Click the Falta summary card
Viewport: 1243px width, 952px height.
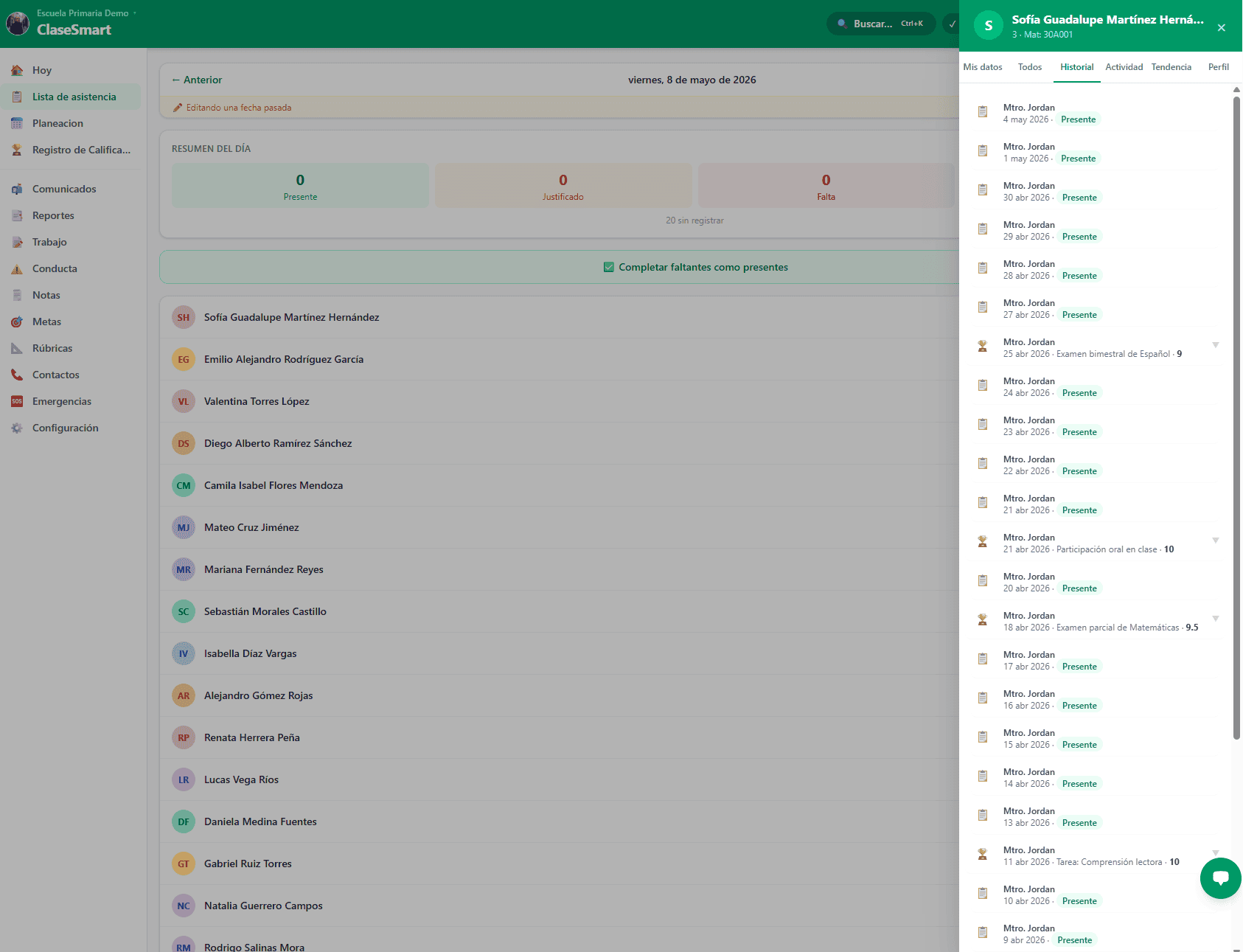click(x=826, y=186)
